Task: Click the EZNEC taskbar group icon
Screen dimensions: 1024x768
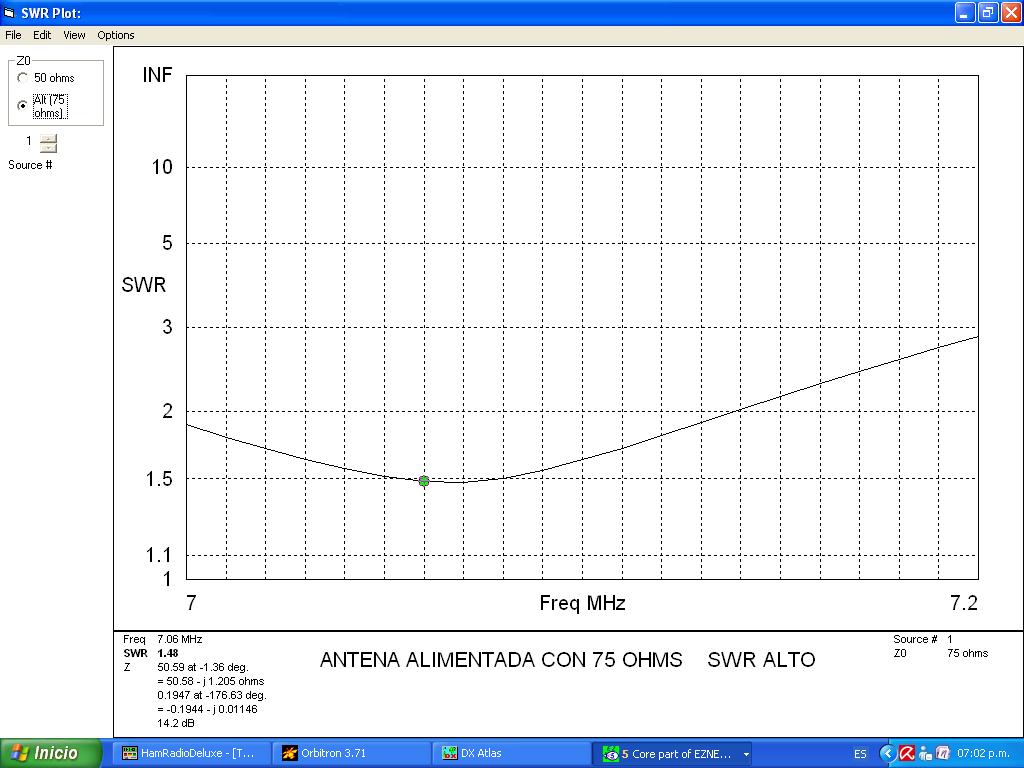Action: 610,754
